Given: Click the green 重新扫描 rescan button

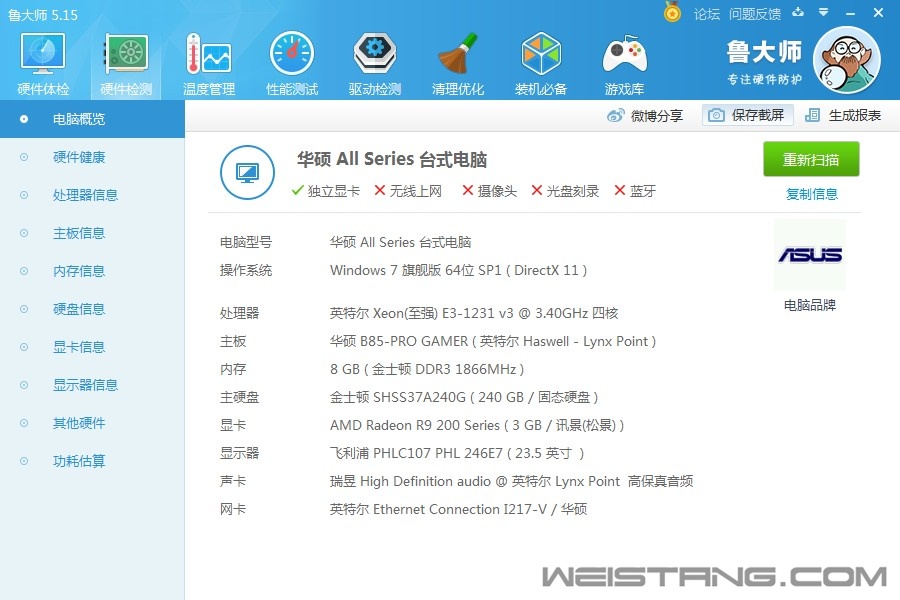Looking at the screenshot, I should click(811, 159).
